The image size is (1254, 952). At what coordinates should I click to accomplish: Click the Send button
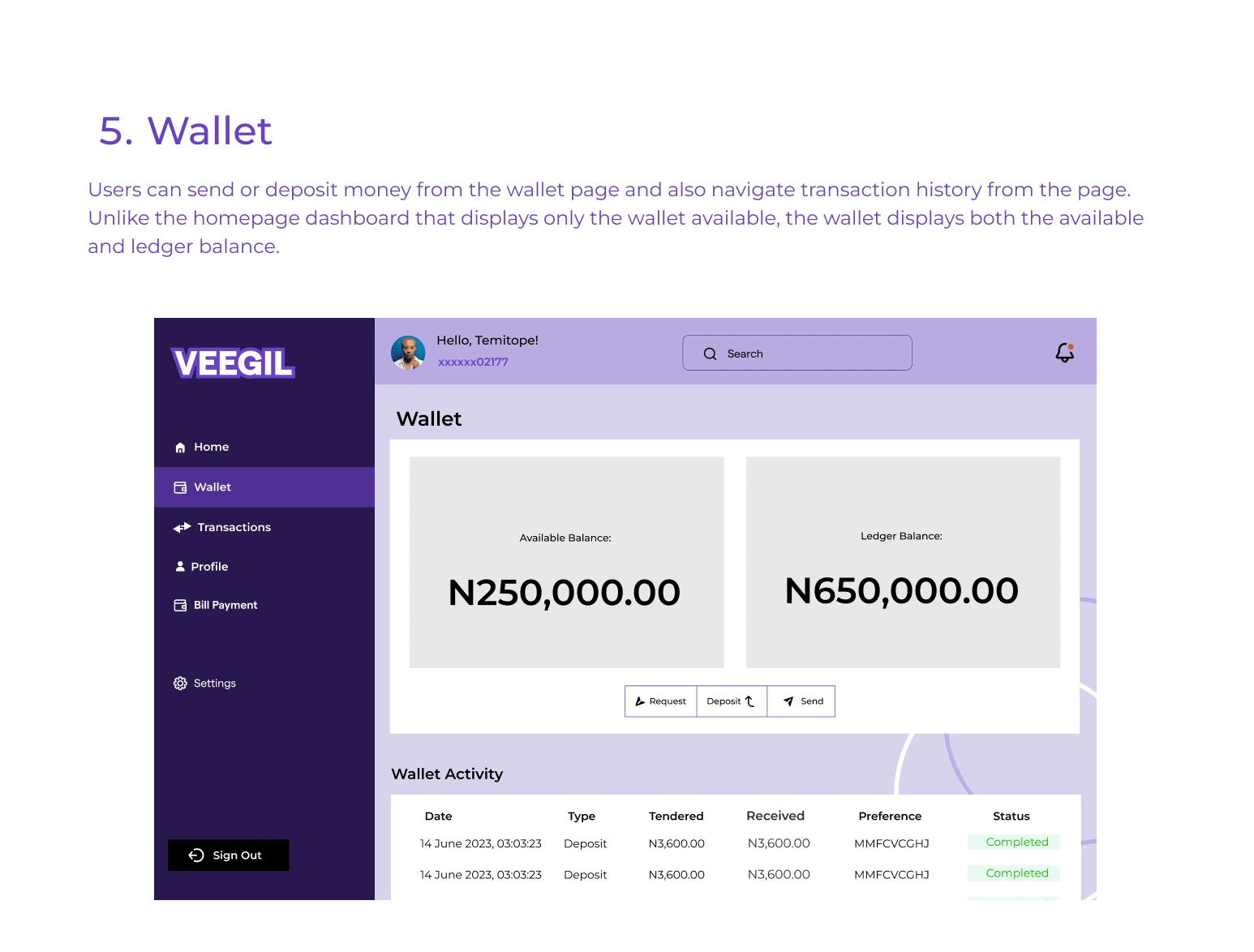click(801, 701)
